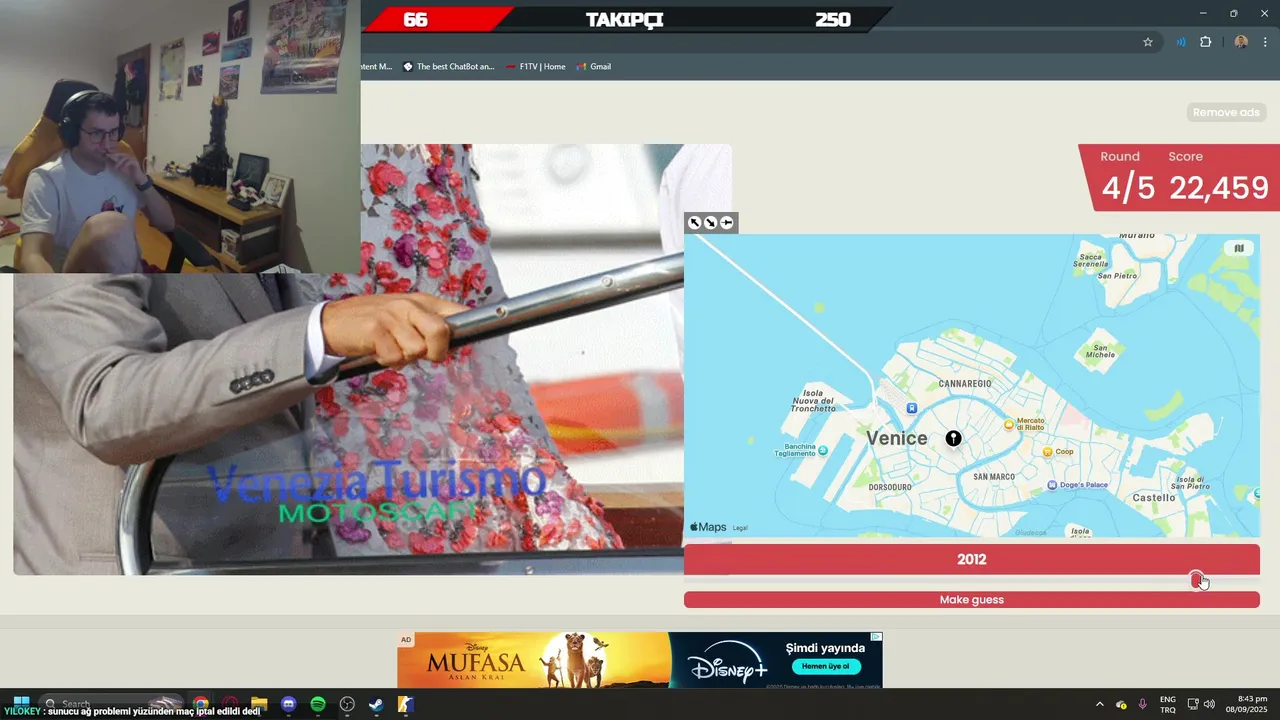The image size is (1280, 720).
Task: Click the Sacca Serenella label
Action: click(x=1091, y=262)
